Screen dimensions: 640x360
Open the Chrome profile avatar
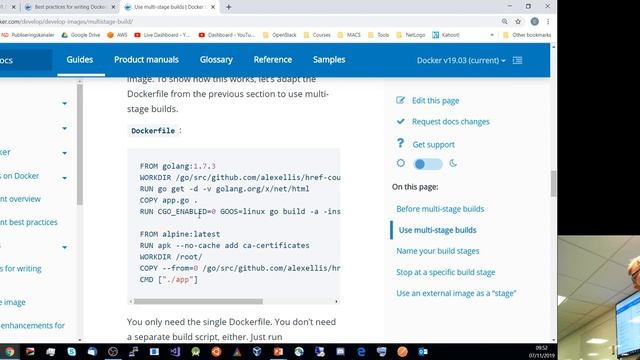(535, 22)
